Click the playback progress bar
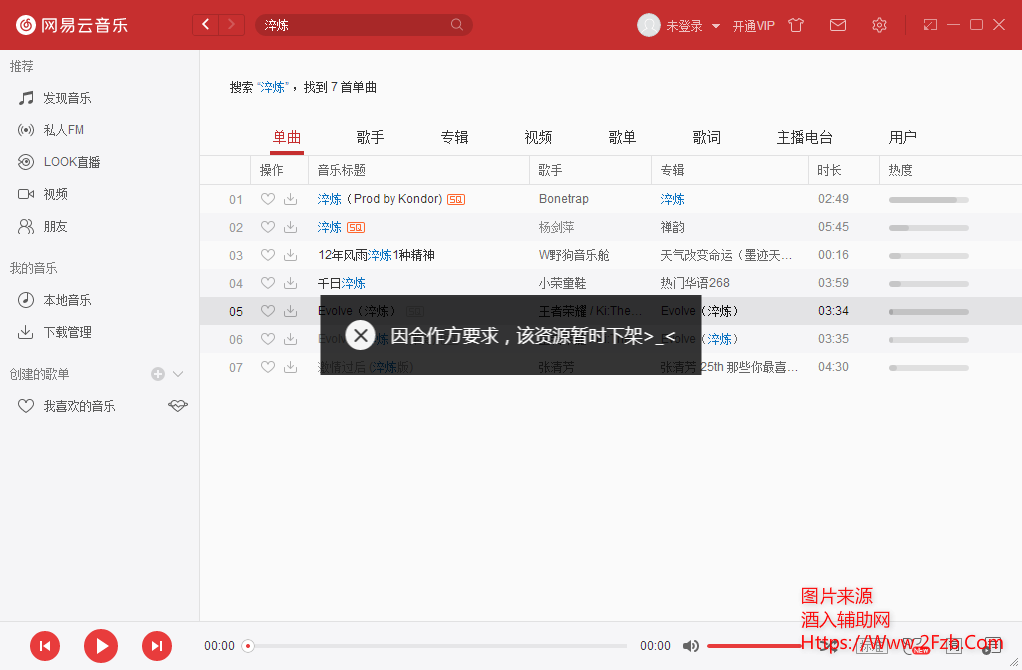Screen dimensions: 1022x670 tap(440, 646)
